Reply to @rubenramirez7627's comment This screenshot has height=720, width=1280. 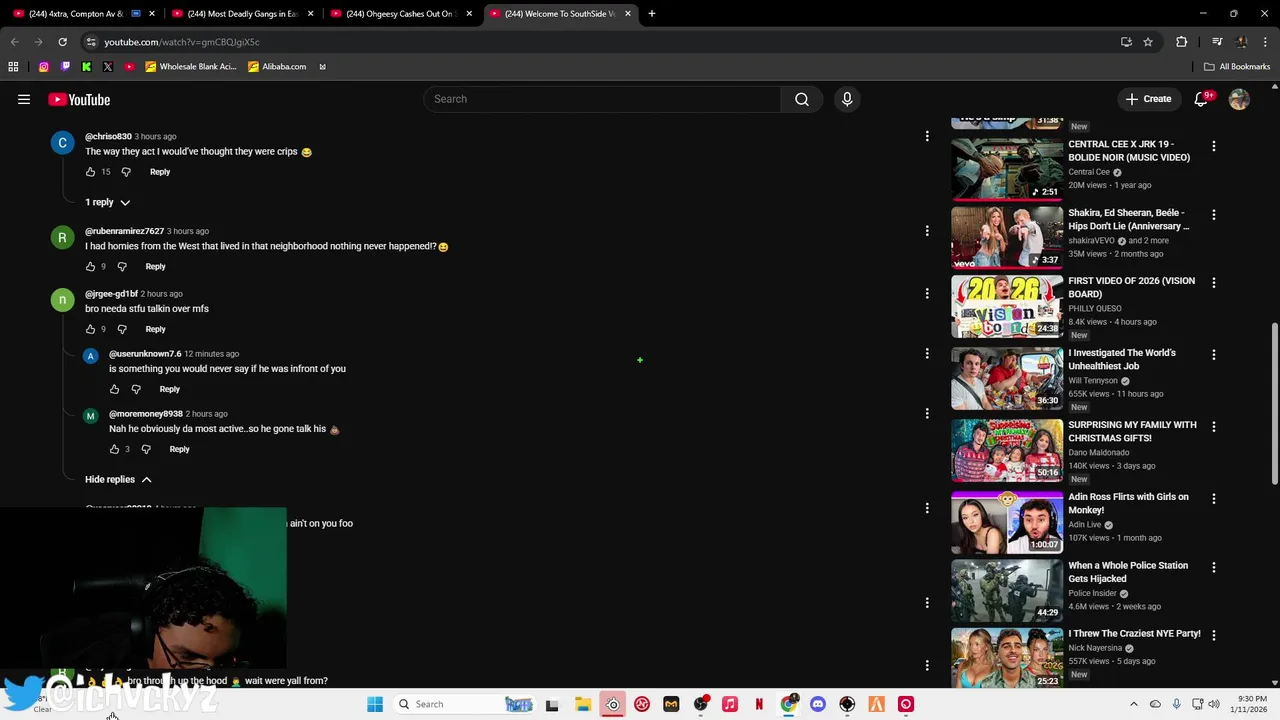click(155, 267)
